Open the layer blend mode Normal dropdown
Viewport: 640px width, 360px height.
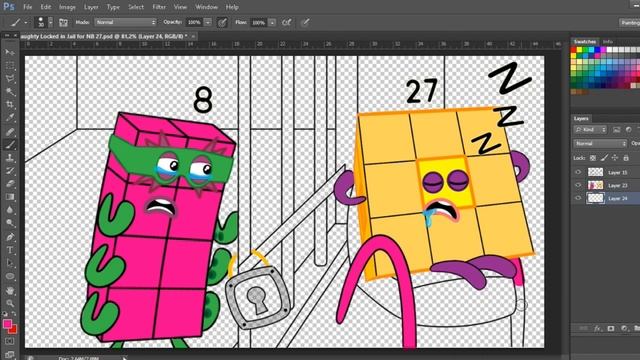point(600,144)
